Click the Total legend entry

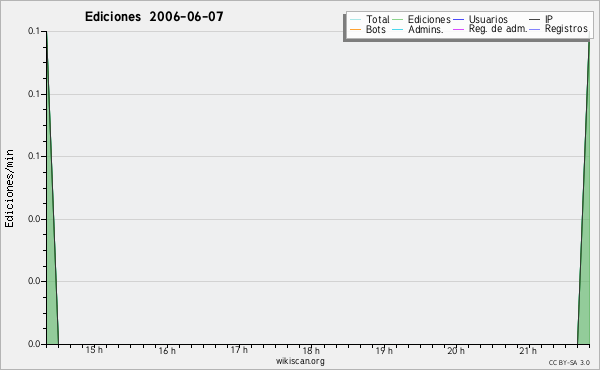pos(370,19)
